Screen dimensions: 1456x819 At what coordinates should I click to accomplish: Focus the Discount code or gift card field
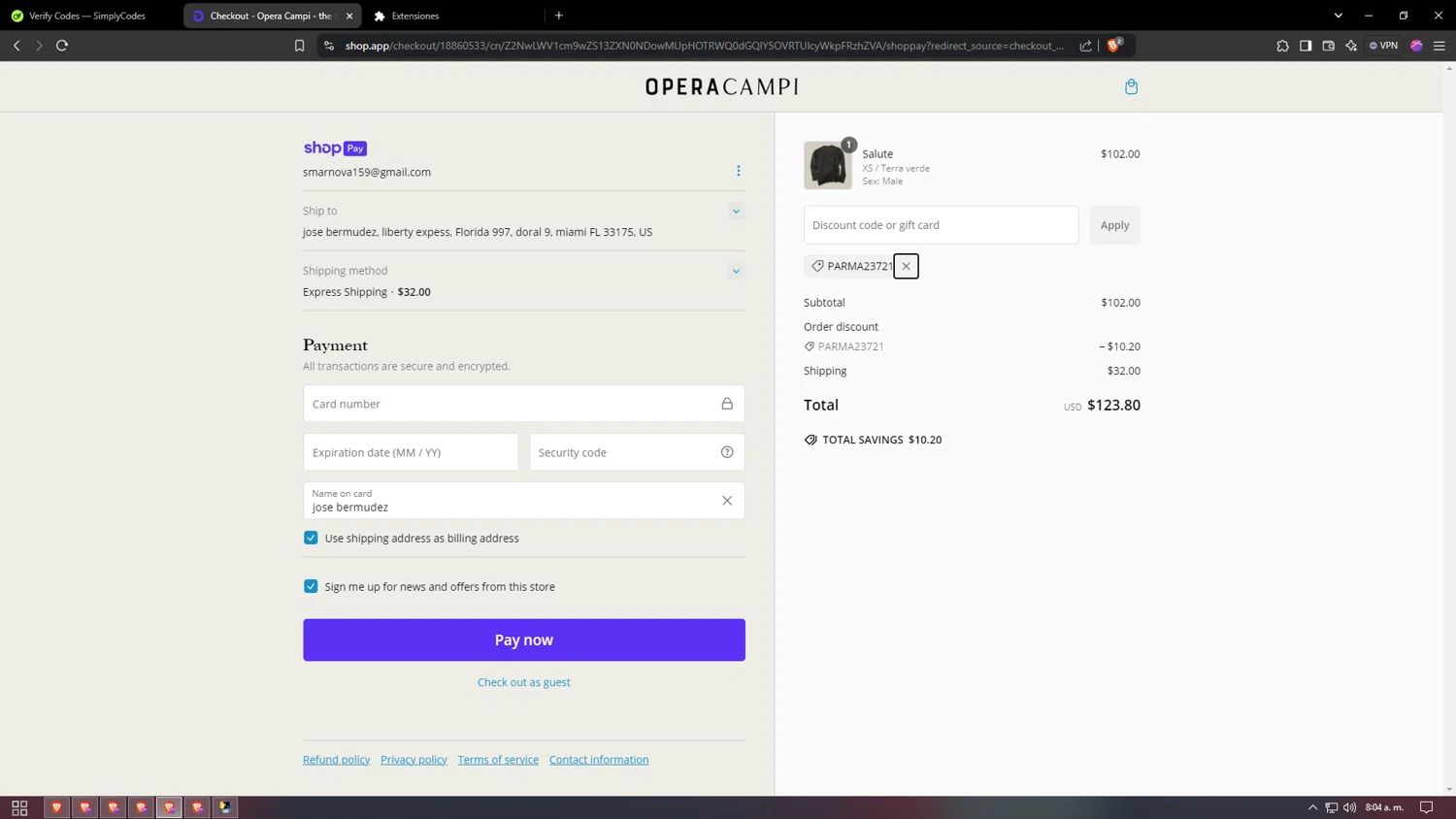click(941, 225)
